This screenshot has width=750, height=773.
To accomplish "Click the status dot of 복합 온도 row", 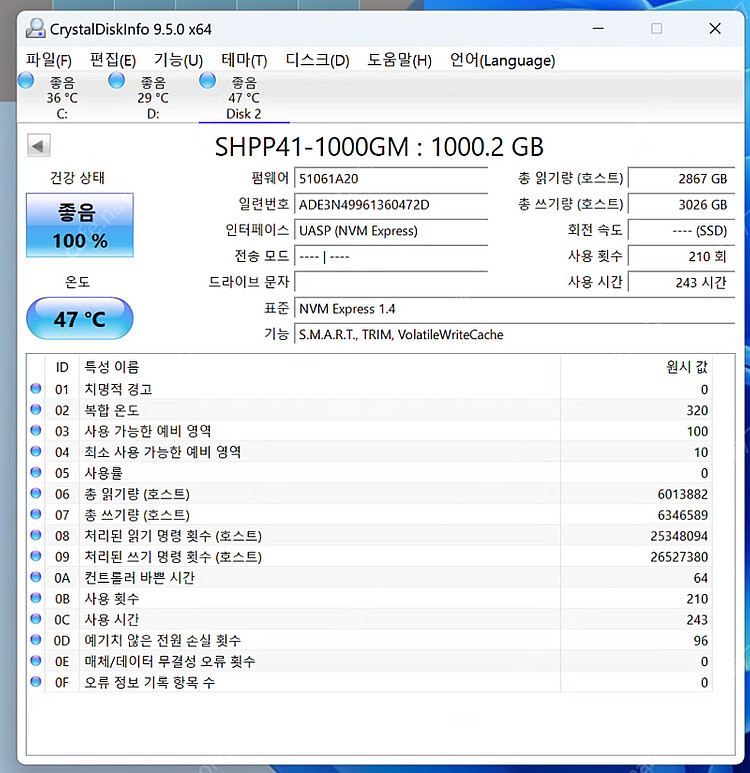I will 36,409.
